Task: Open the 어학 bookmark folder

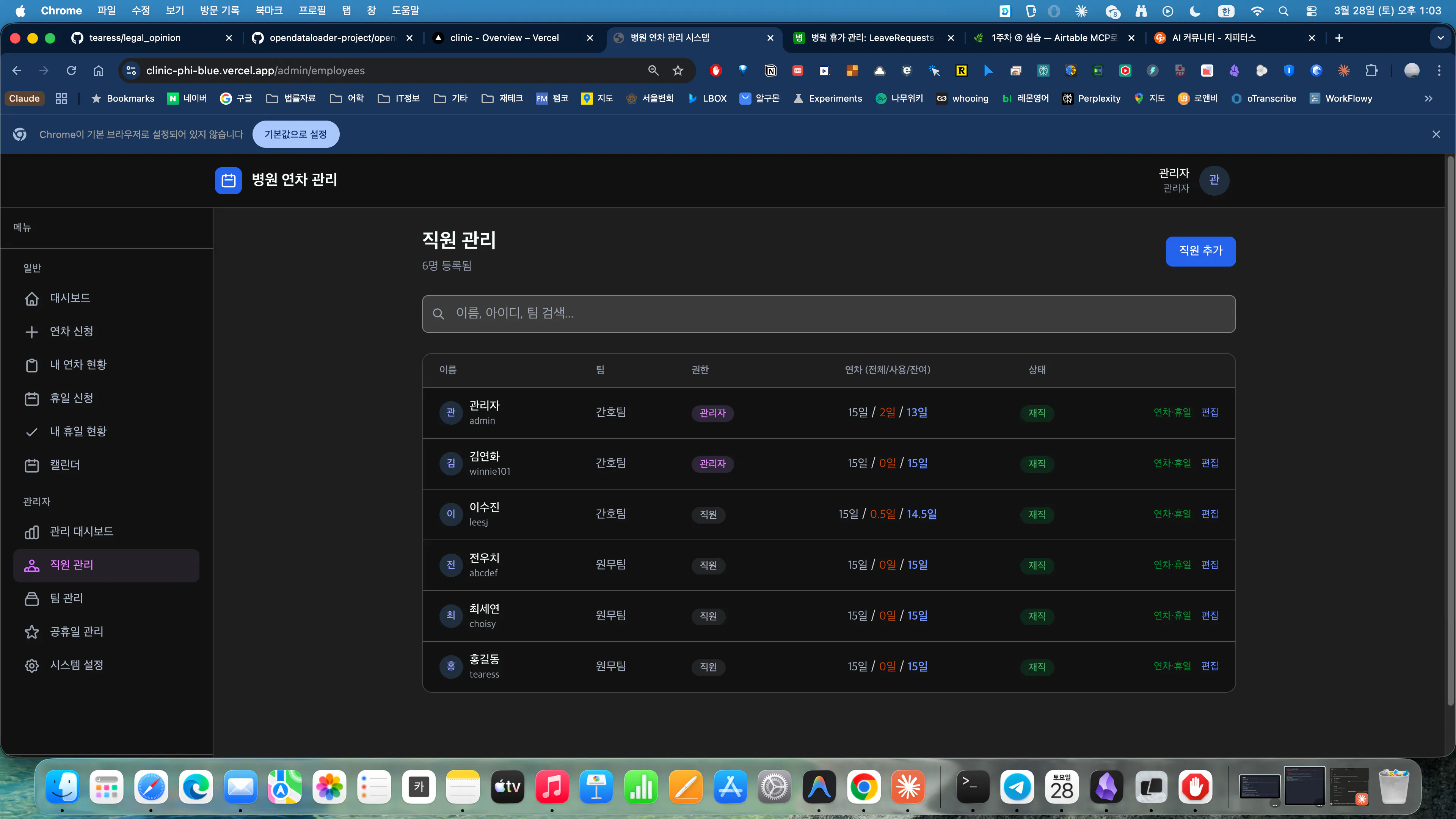Action: 347,98
